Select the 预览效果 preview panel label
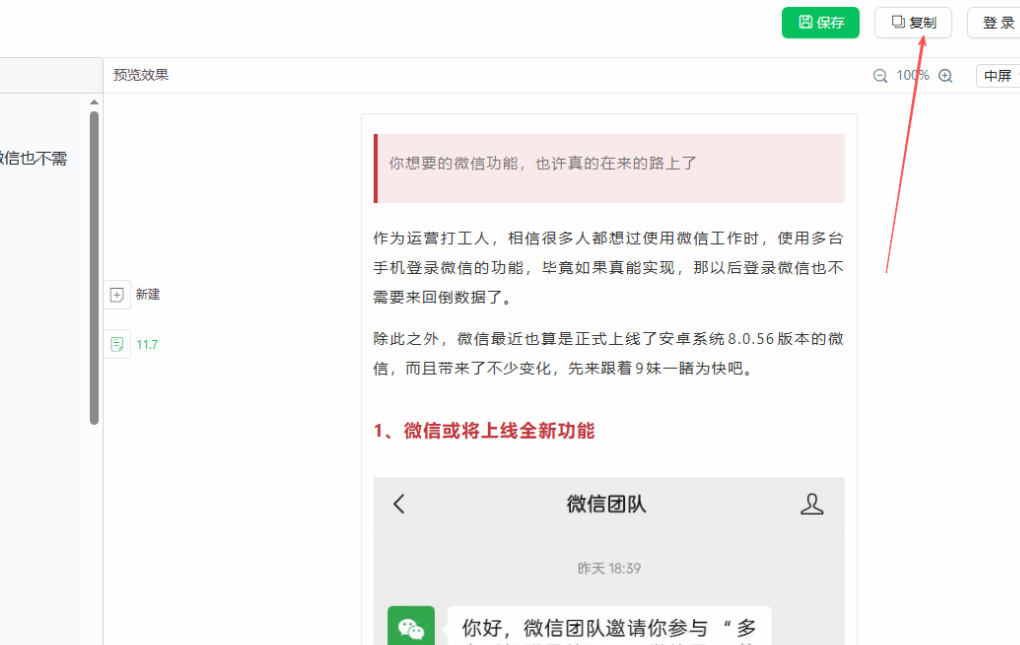Screen dimensions: 1020x645 [x=141, y=75]
